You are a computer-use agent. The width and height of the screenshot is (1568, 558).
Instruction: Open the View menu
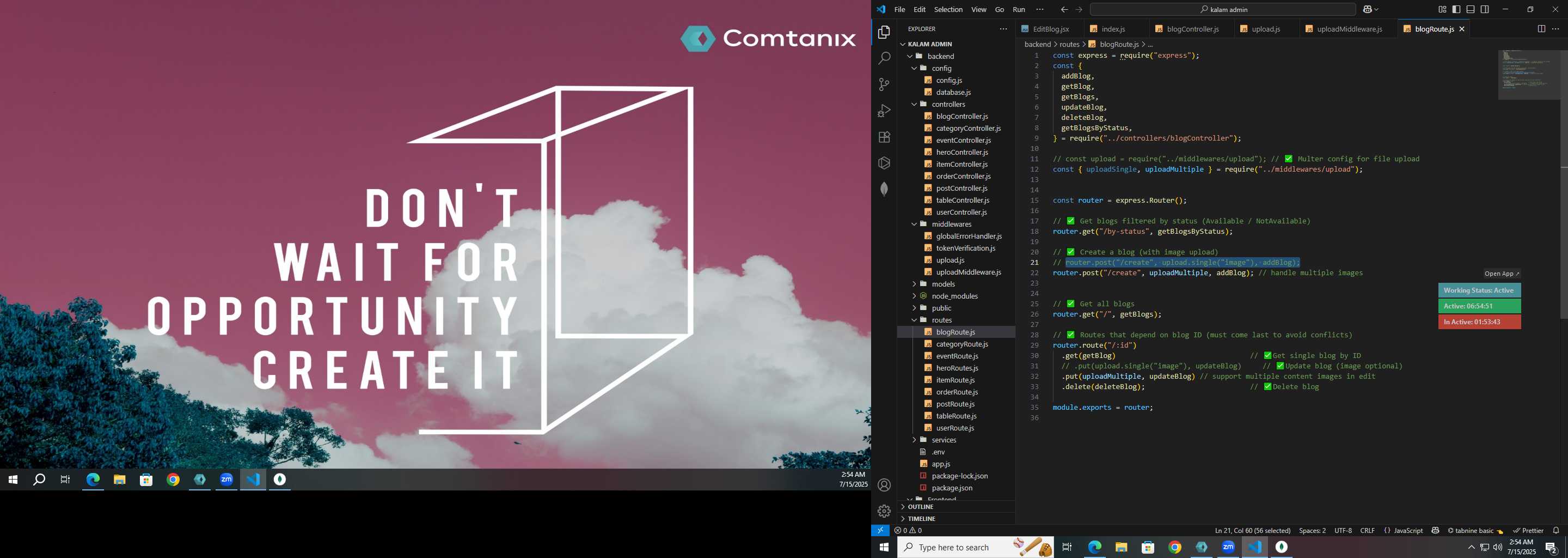[979, 9]
